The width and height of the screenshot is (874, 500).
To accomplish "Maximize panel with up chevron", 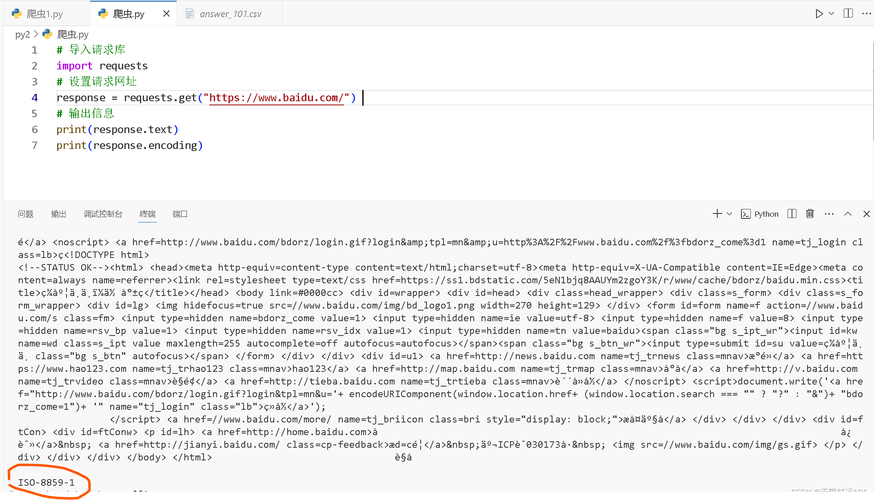I will click(x=848, y=214).
